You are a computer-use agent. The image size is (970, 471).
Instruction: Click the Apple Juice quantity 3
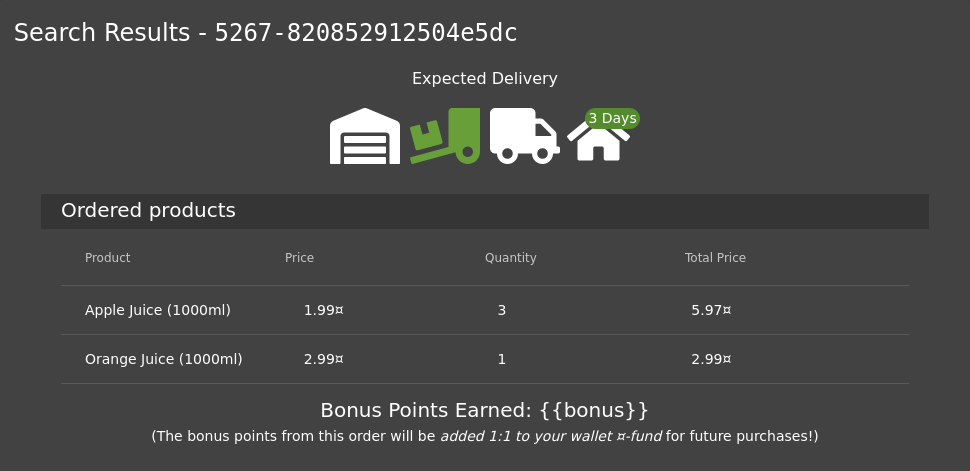coord(502,310)
